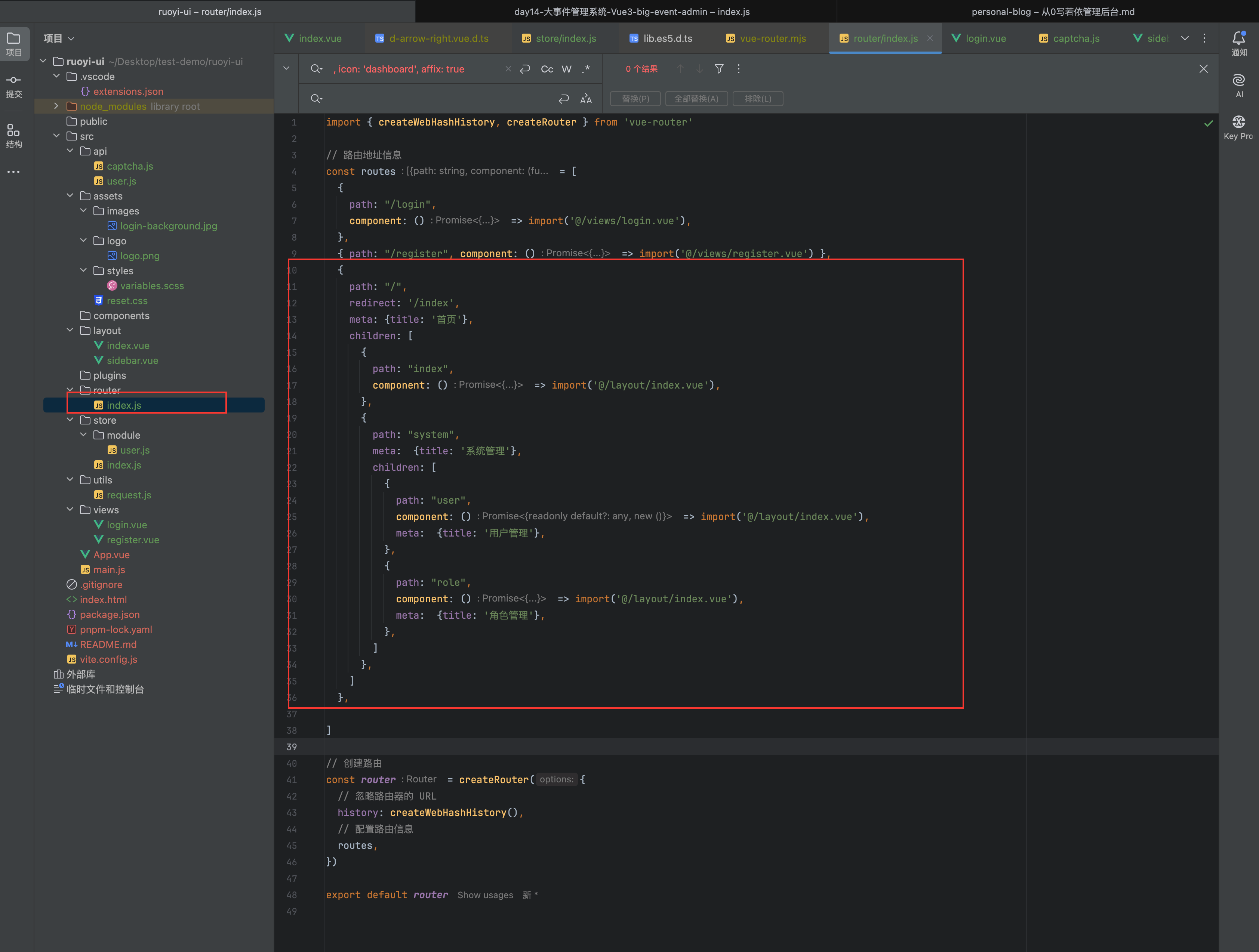Screen dimensions: 1259x952
Task: Open captcha.js in the api folder
Action: click(x=123, y=166)
